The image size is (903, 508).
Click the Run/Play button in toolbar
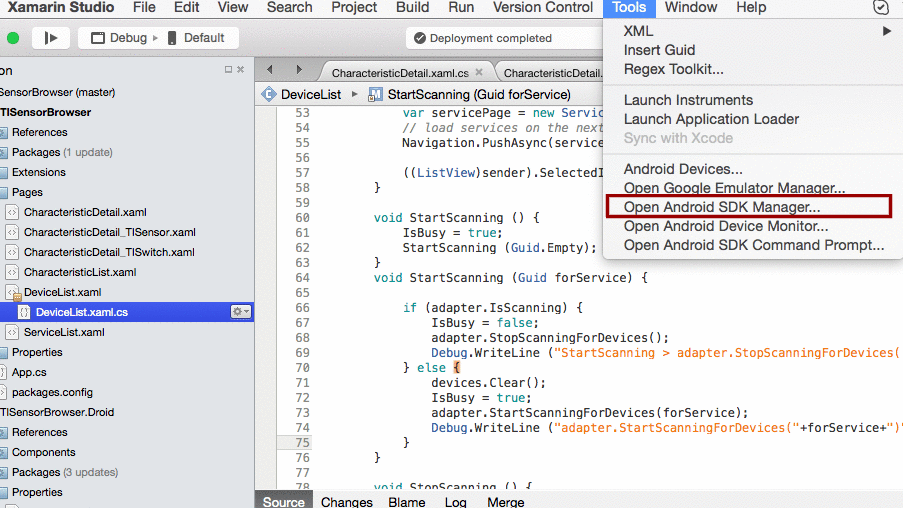point(51,38)
